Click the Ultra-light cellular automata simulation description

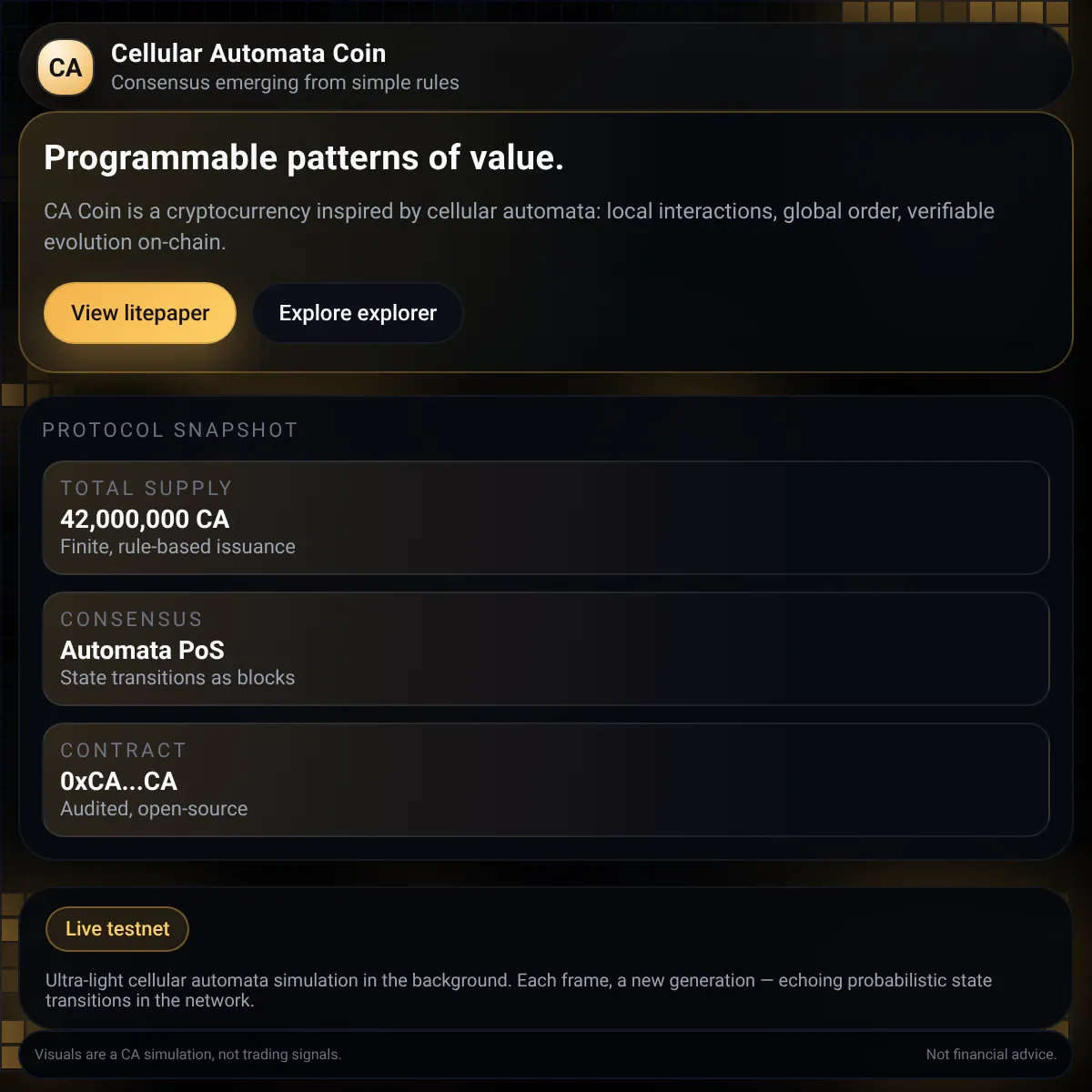(519, 990)
